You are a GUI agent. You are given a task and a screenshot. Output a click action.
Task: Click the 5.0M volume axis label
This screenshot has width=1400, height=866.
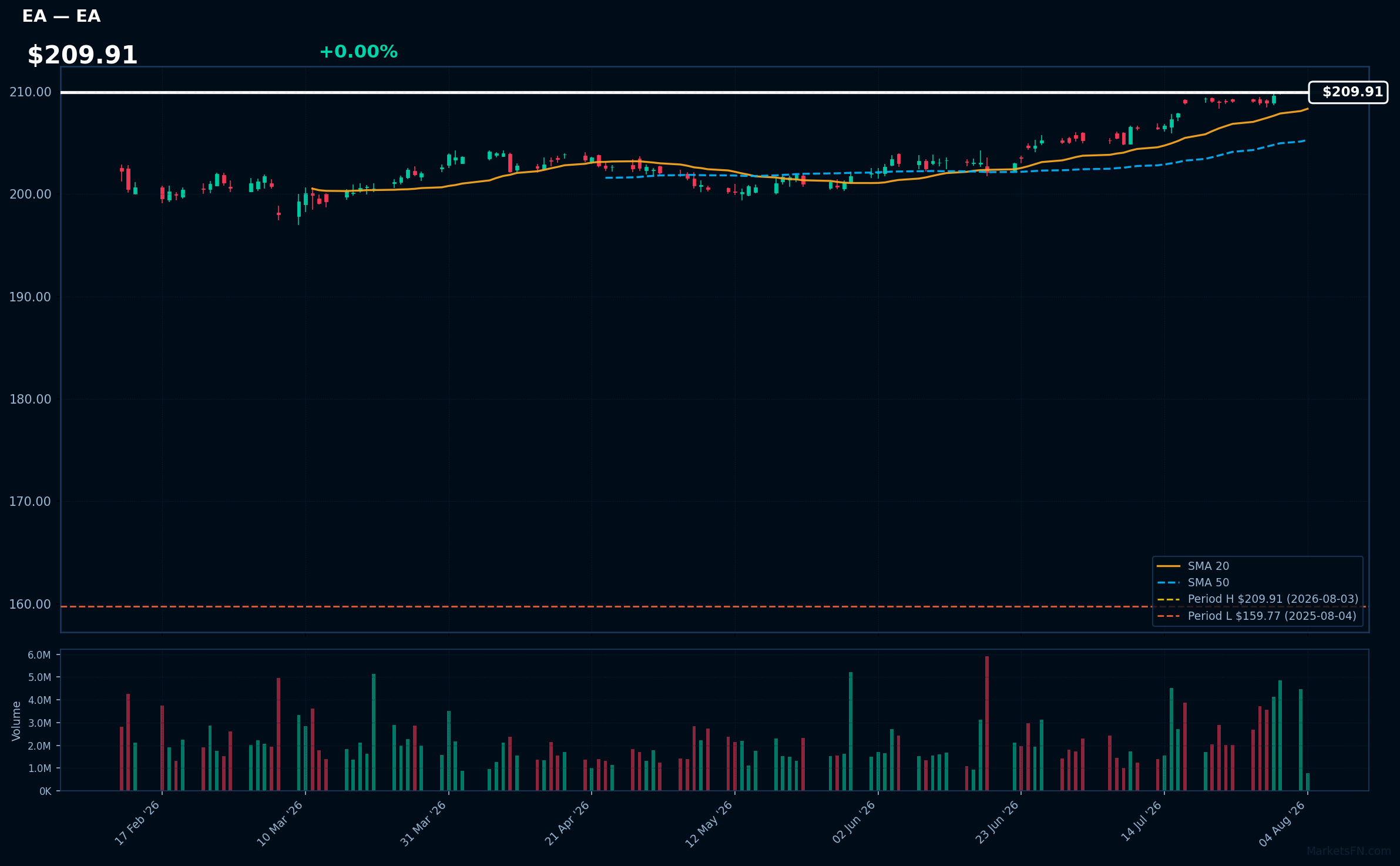point(39,677)
